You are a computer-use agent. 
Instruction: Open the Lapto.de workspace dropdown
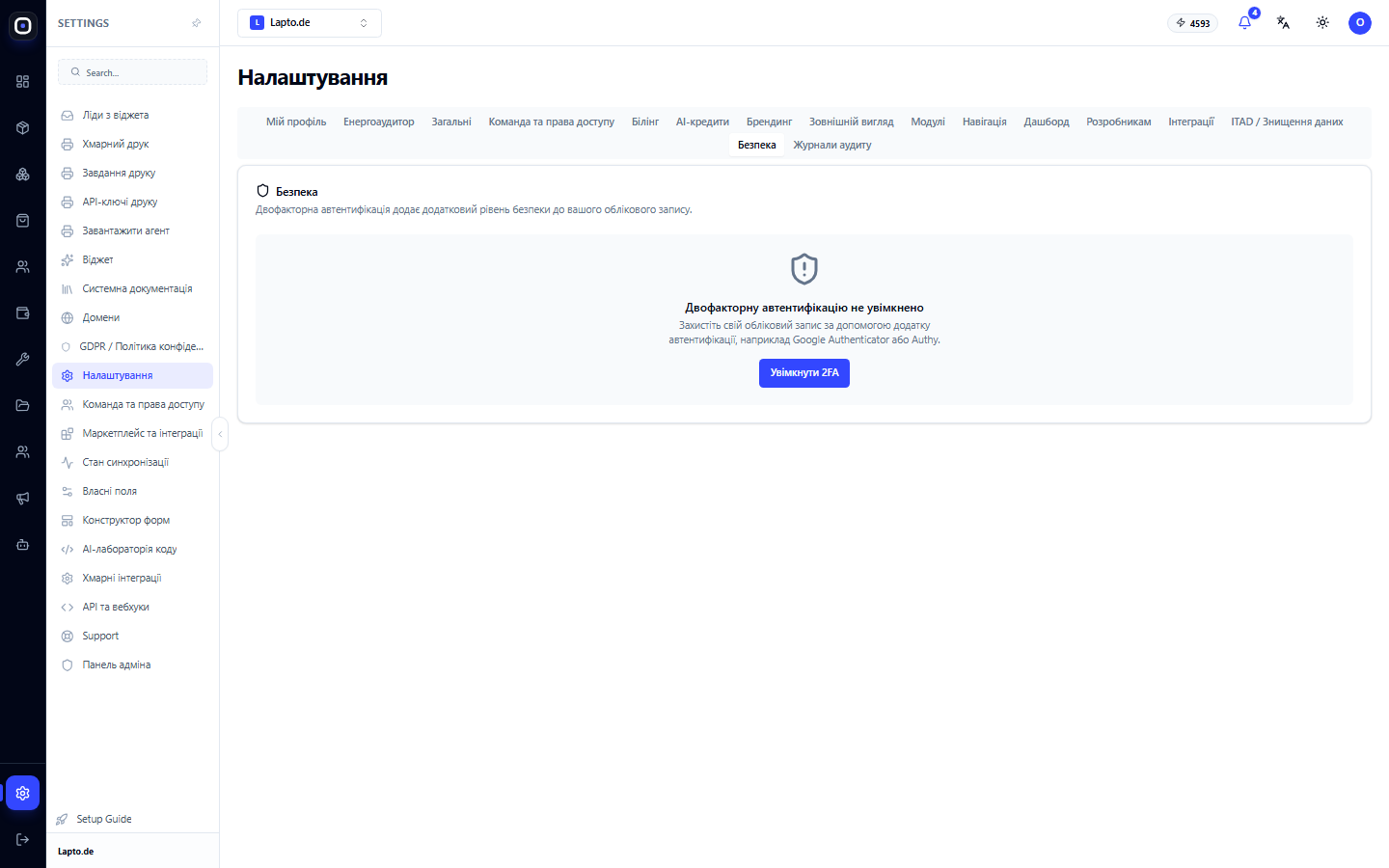[310, 23]
